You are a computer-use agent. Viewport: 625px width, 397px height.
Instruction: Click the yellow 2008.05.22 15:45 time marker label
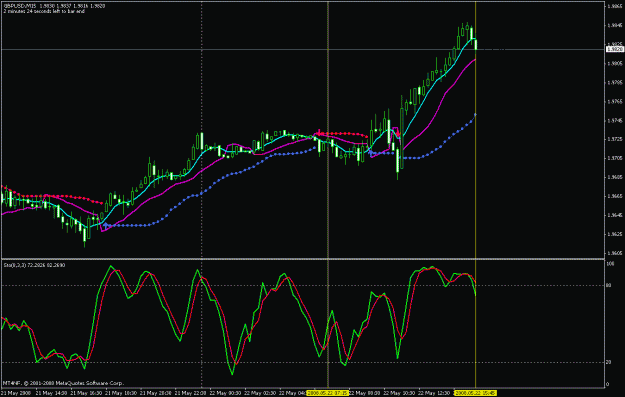476,393
